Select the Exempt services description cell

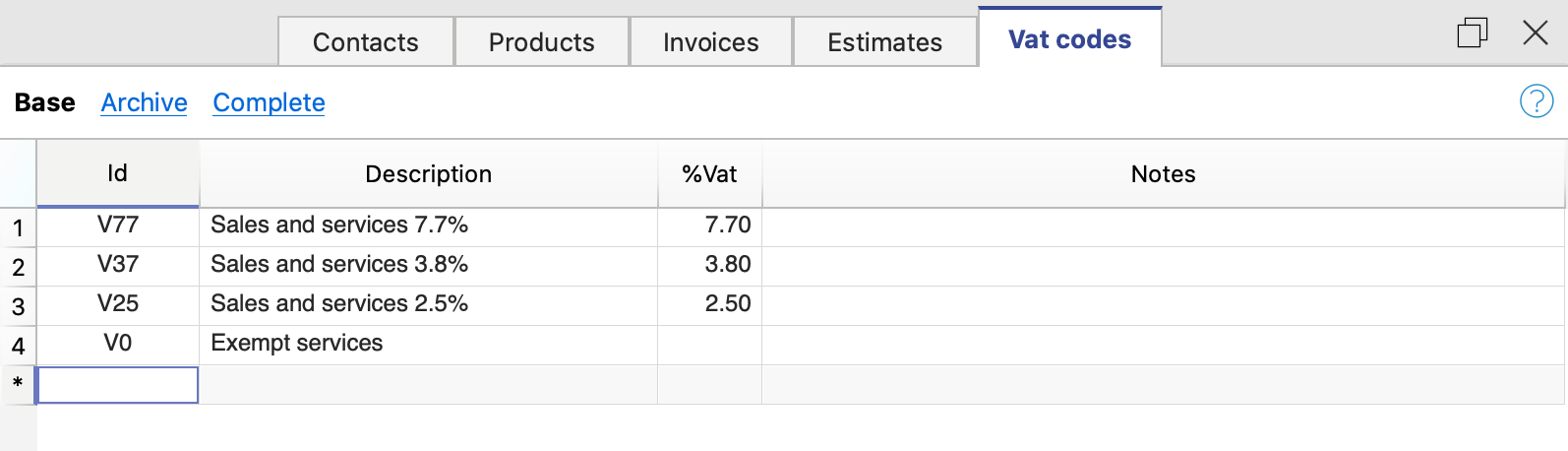click(x=428, y=344)
